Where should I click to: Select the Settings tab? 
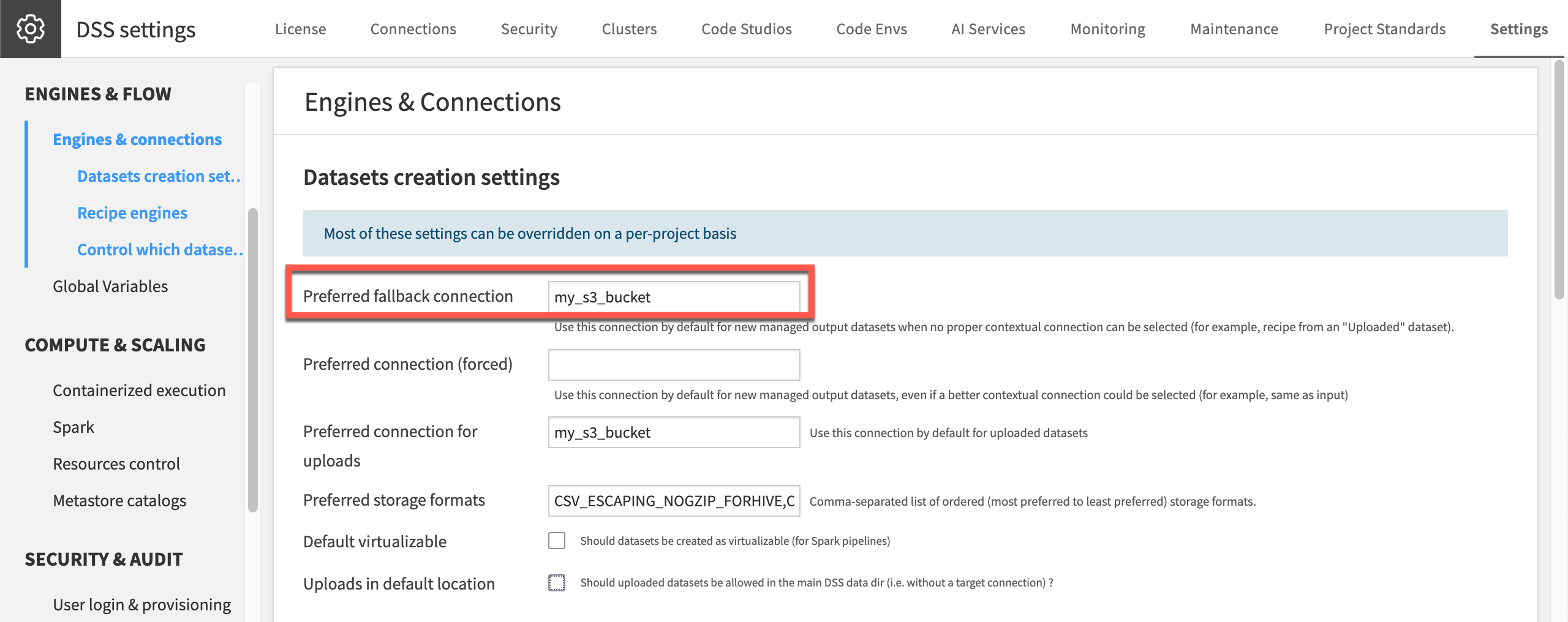pos(1519,29)
